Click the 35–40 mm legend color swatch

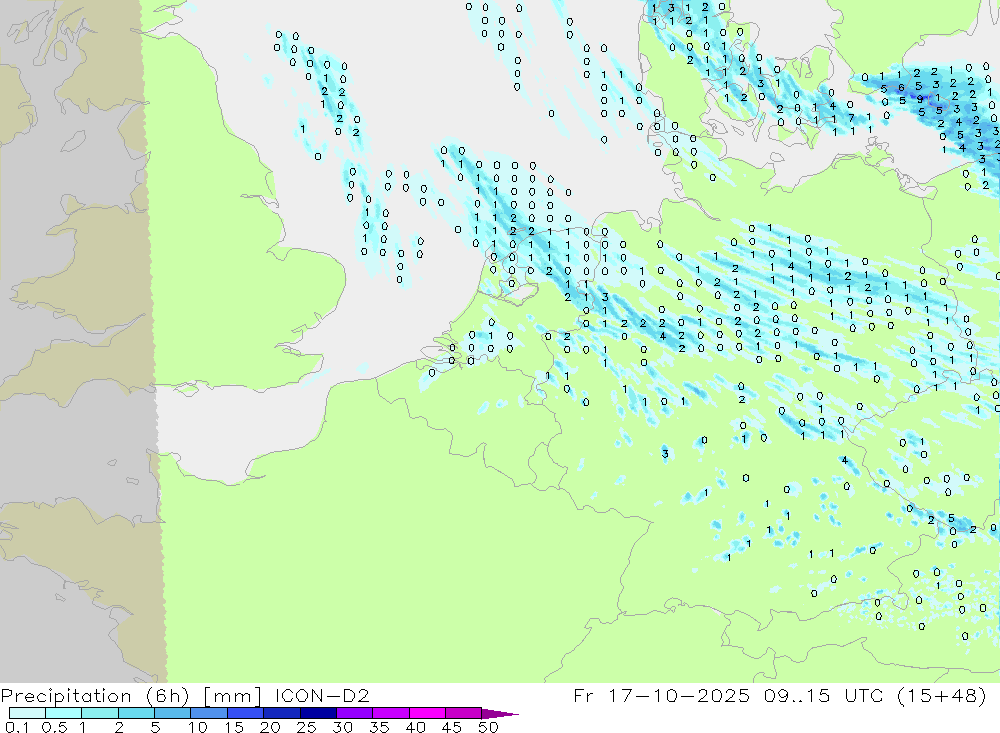pyautogui.click(x=391, y=713)
